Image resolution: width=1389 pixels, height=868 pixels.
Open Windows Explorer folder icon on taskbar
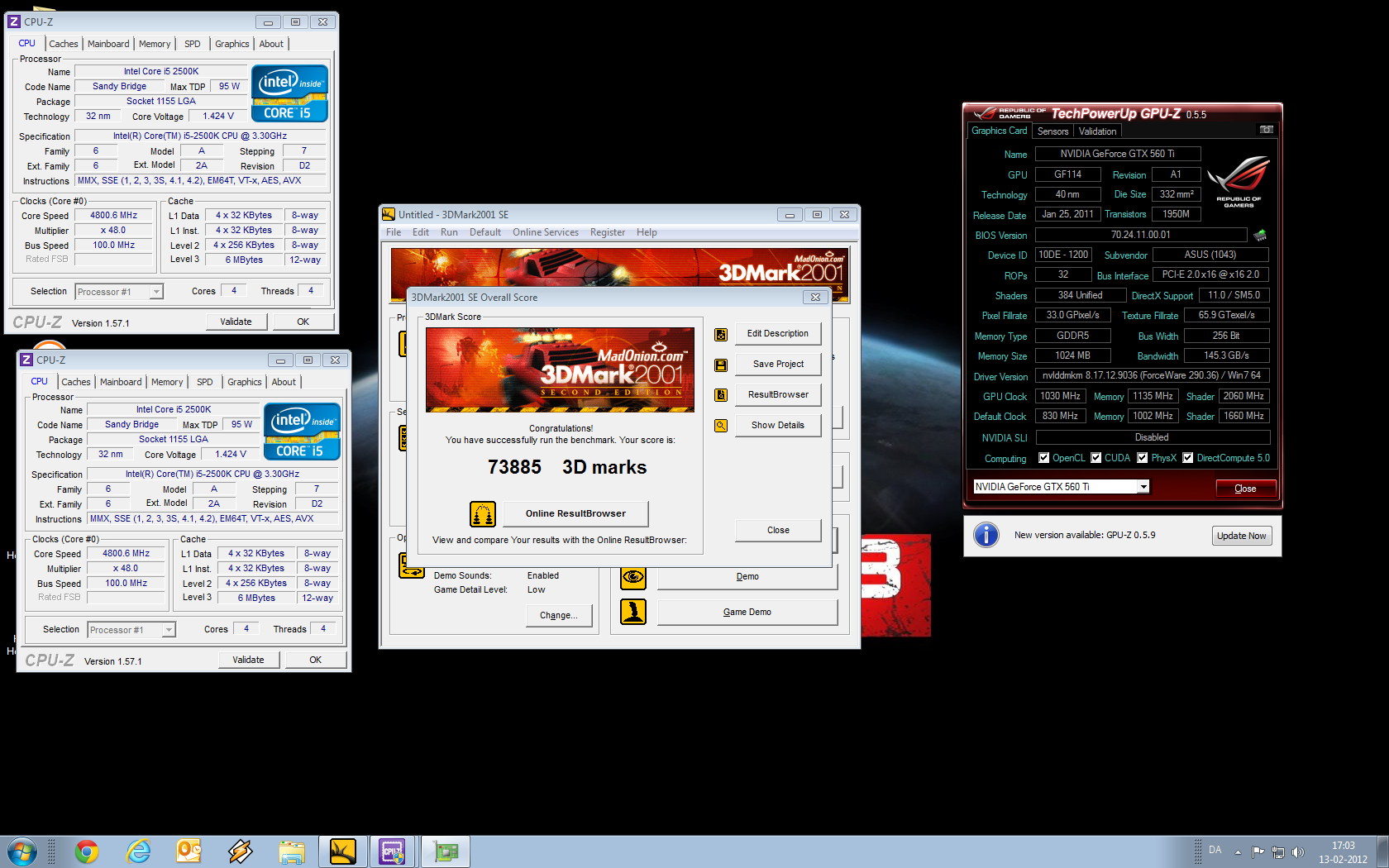tap(292, 851)
